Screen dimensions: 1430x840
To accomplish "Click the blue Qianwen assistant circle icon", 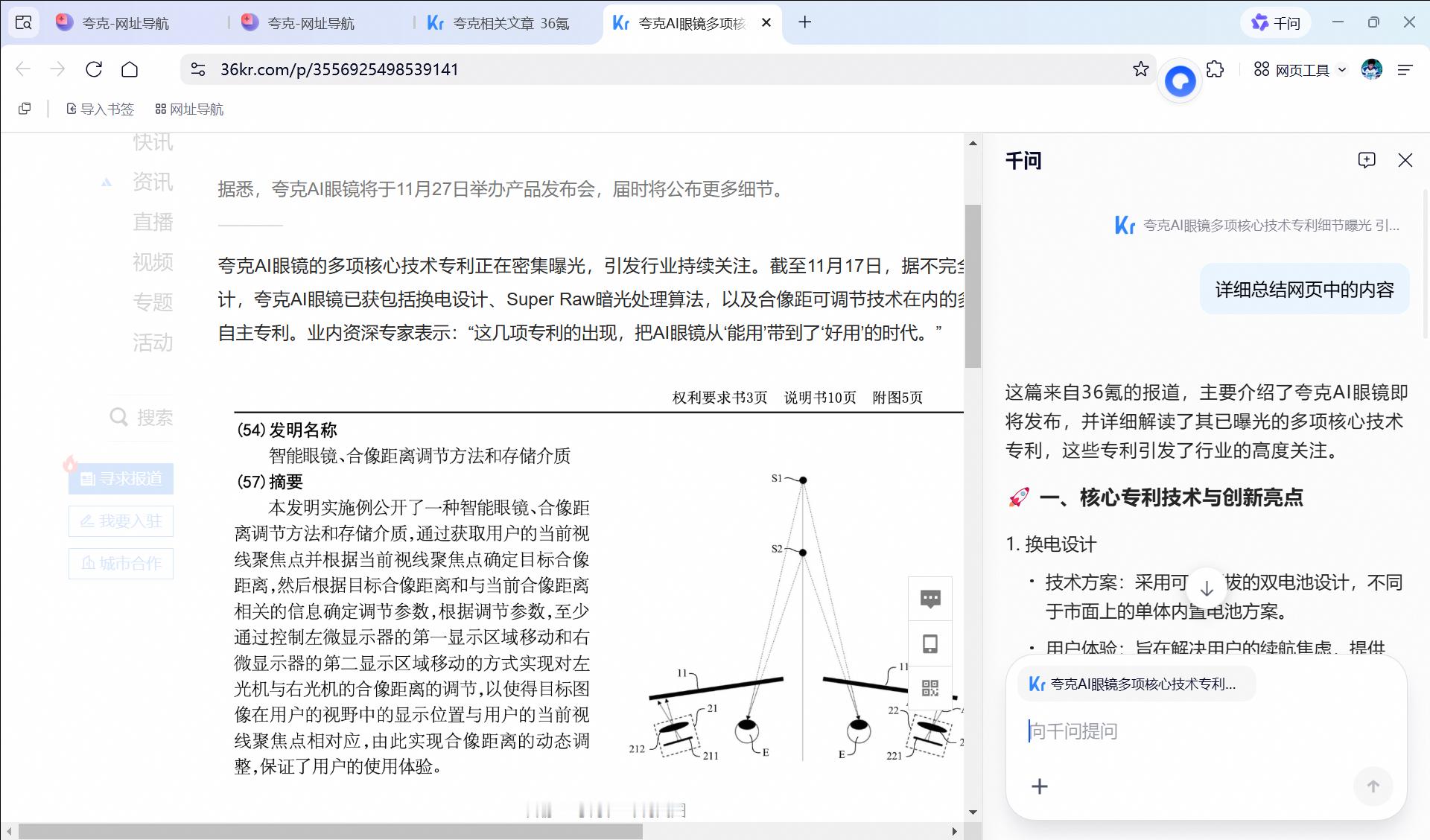I will [1180, 80].
